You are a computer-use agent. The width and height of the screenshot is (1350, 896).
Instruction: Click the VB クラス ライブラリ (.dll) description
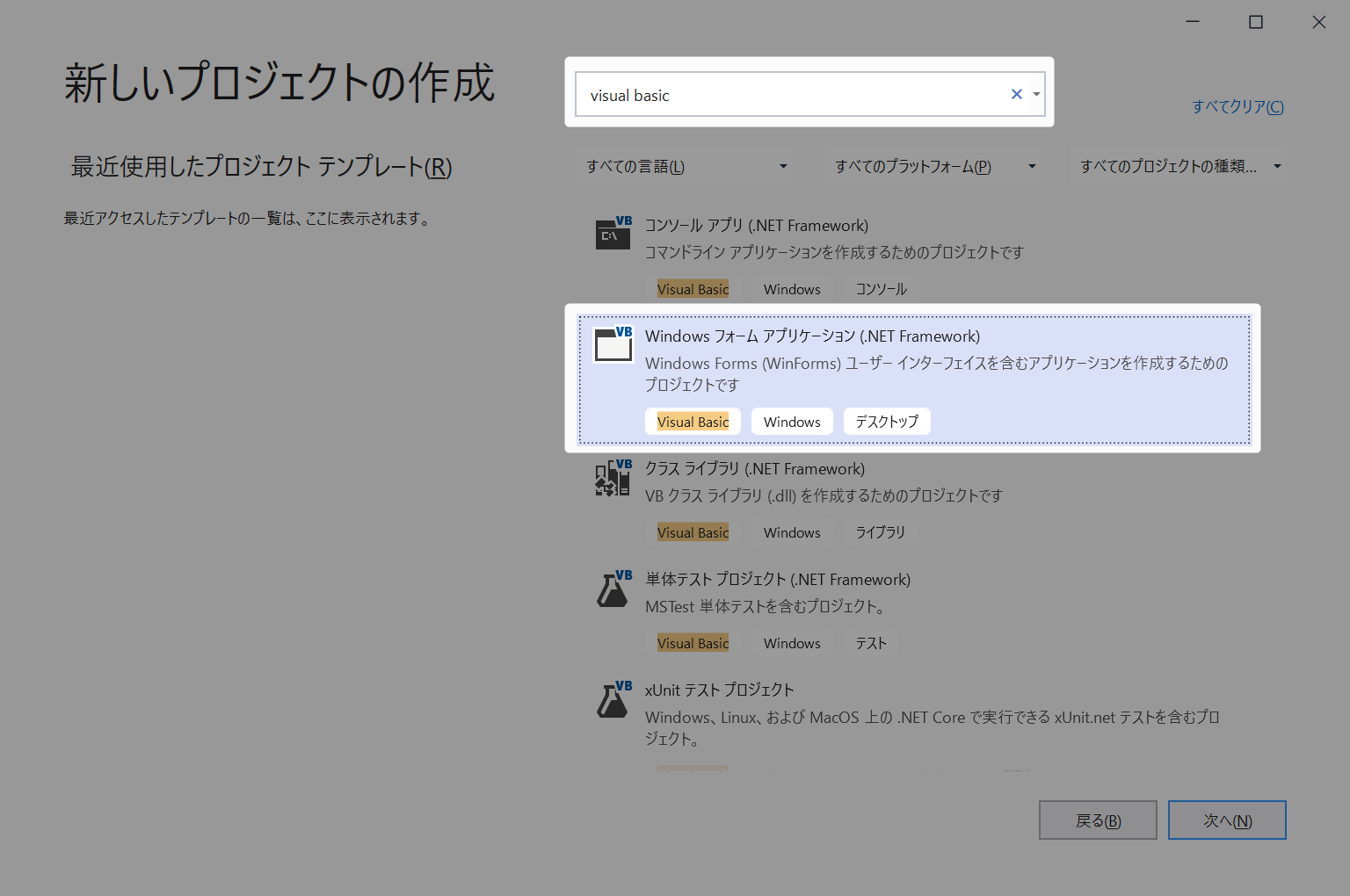point(824,495)
